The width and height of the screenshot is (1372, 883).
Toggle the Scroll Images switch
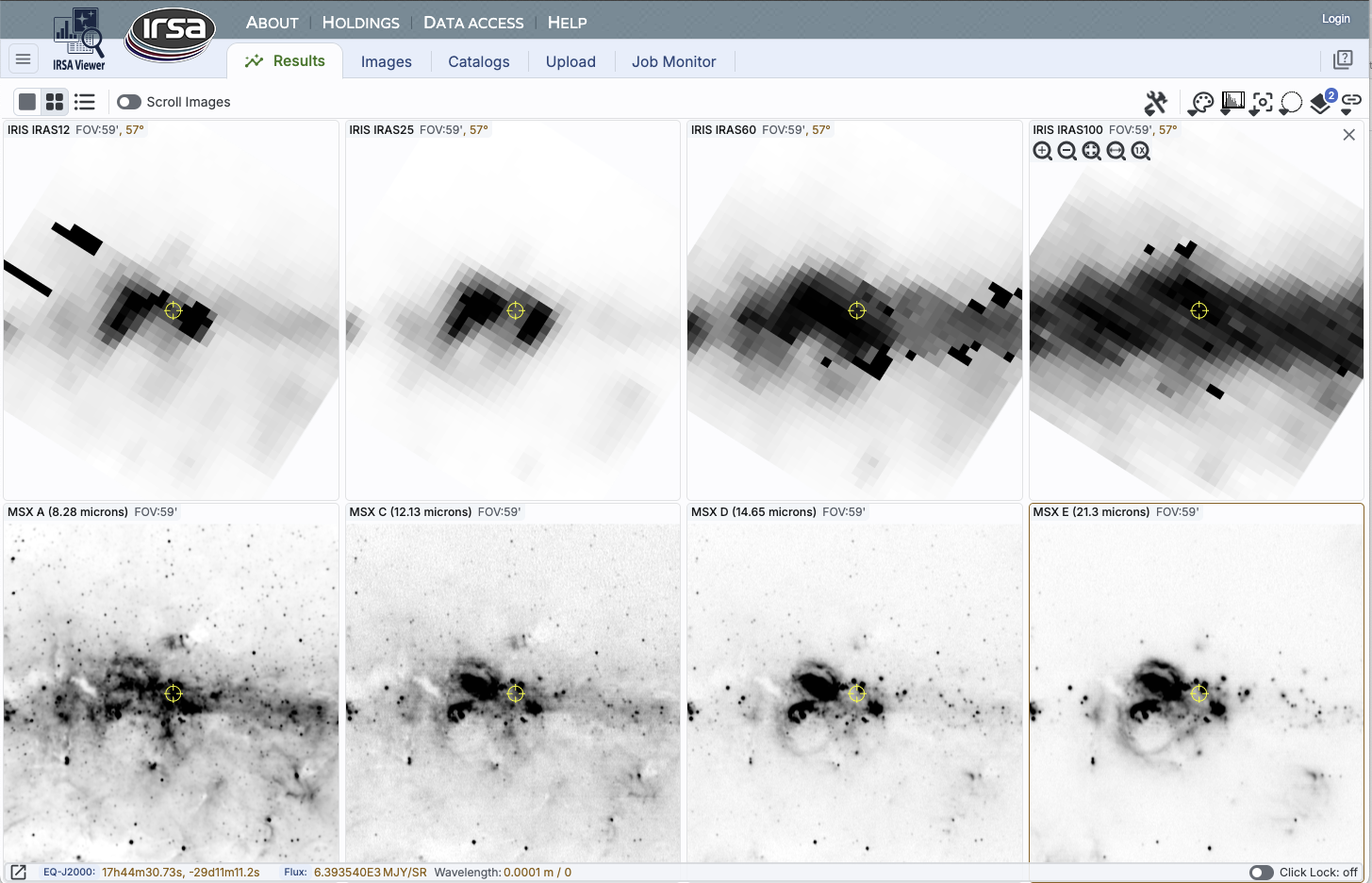point(129,102)
